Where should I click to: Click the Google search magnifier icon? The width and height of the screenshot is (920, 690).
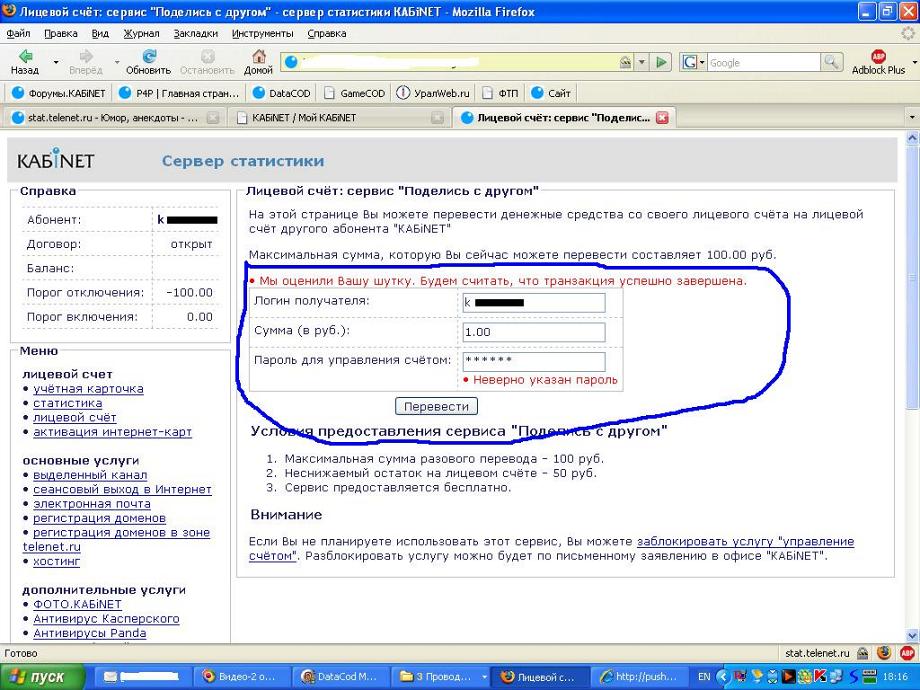coord(831,62)
